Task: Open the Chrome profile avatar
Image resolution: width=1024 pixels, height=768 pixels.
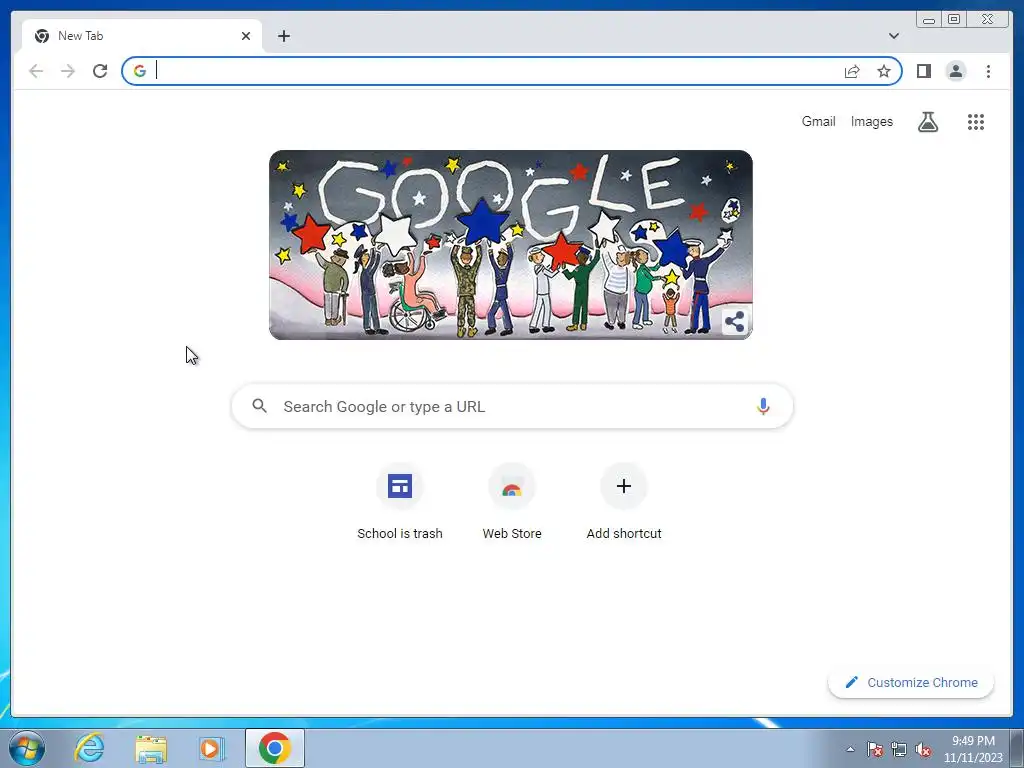Action: coord(955,71)
